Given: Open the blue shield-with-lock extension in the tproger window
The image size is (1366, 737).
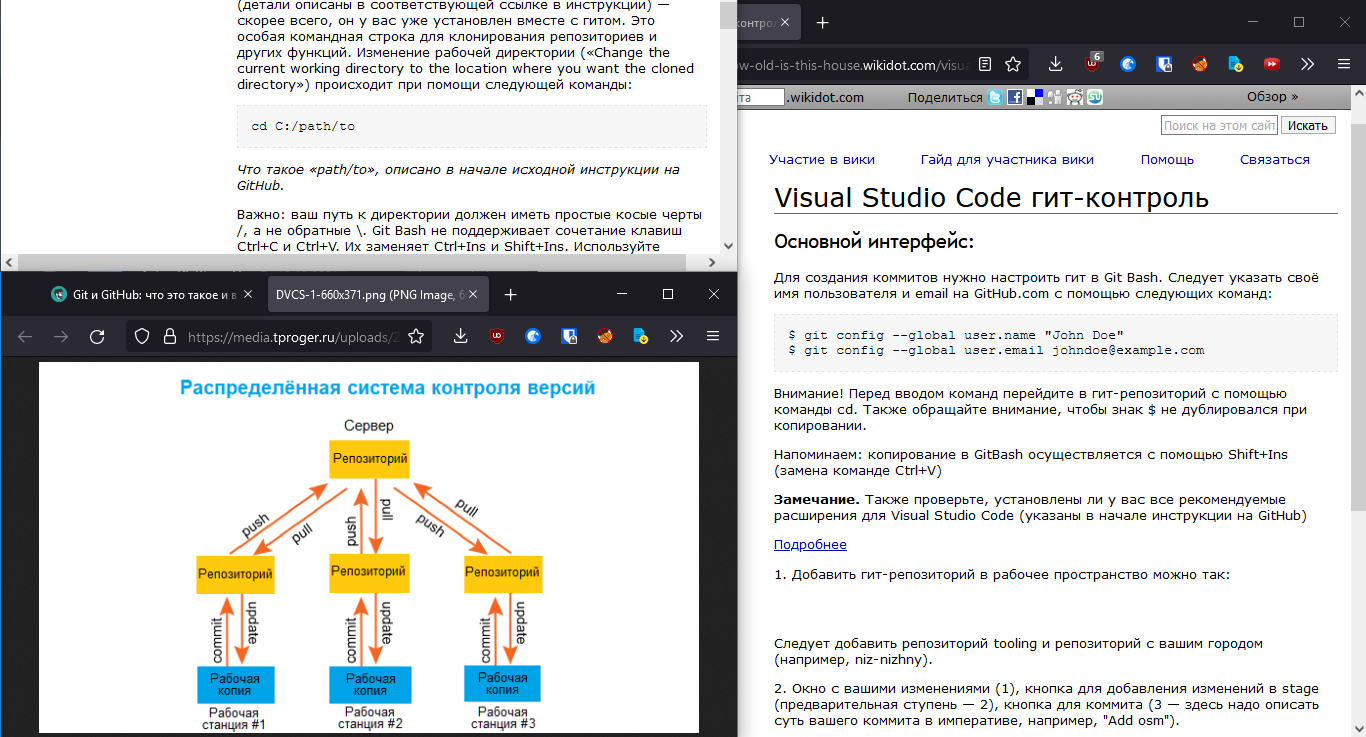Looking at the screenshot, I should point(568,337).
